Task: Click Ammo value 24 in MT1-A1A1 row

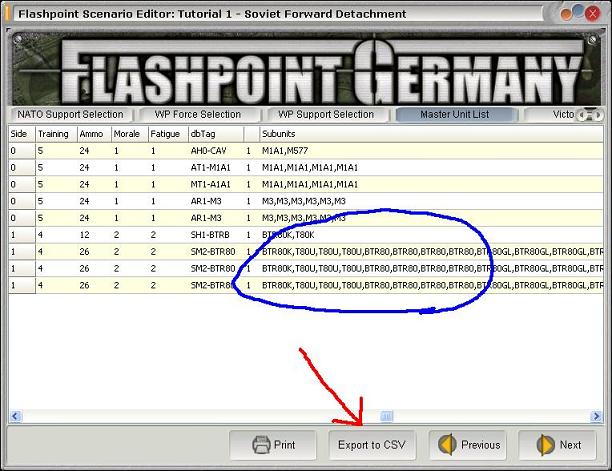Action: [94, 184]
